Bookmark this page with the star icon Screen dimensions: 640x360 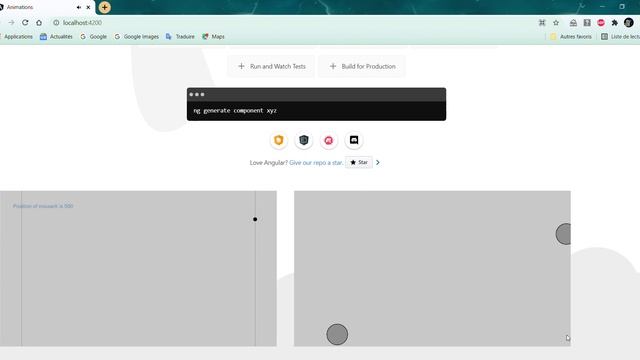pos(556,23)
